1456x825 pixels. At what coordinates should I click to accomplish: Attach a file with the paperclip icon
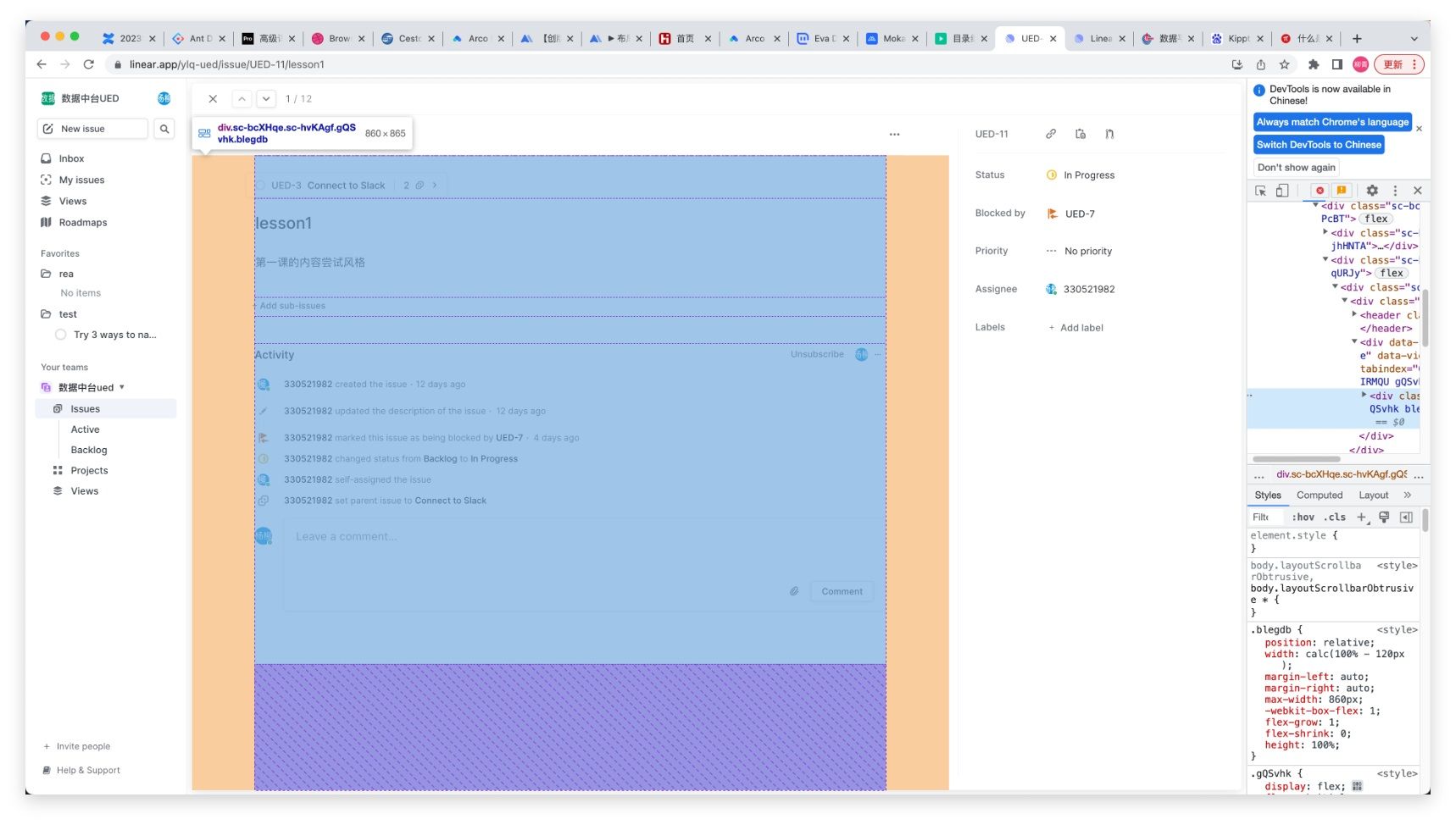[x=794, y=591]
